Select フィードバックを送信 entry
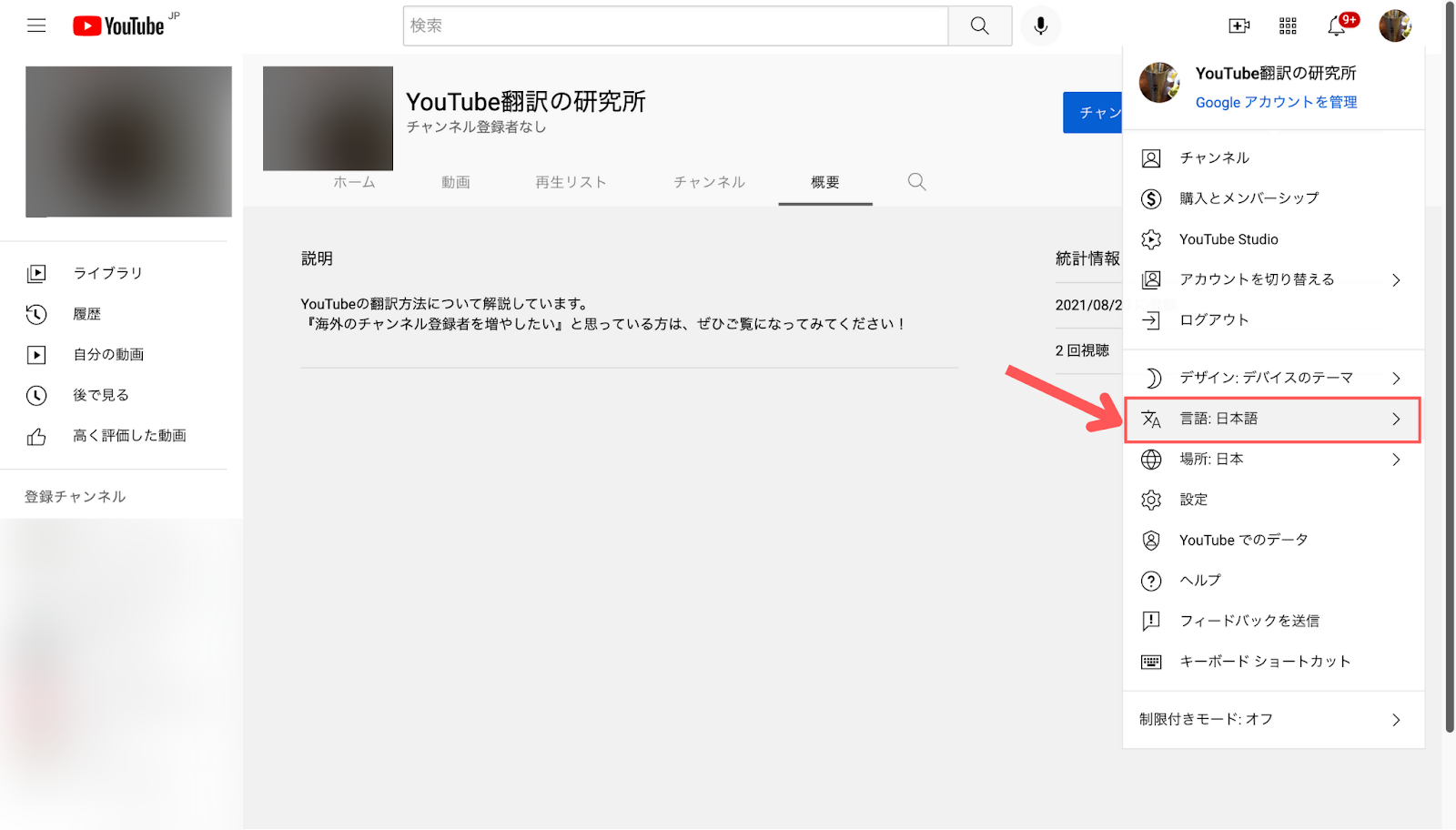1456x830 pixels. click(1273, 622)
